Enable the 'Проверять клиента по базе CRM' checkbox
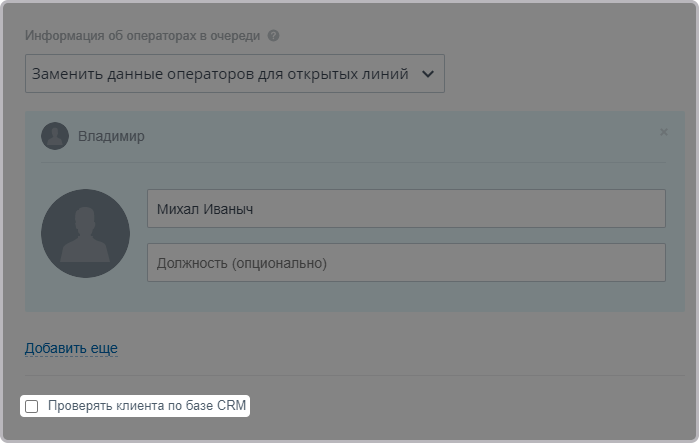699x443 pixels. 32,406
